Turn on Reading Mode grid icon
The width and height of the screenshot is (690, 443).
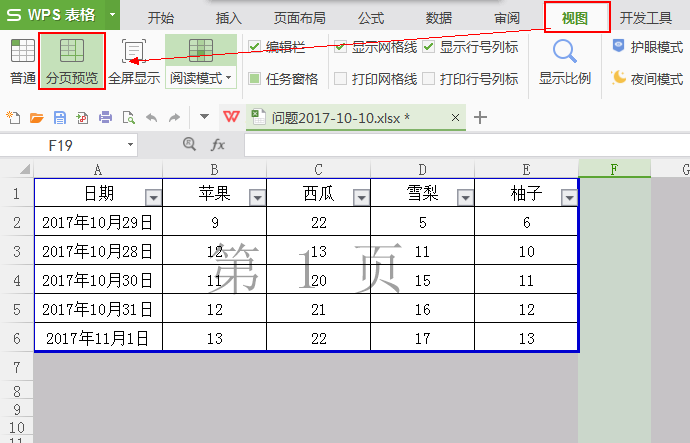coord(201,51)
